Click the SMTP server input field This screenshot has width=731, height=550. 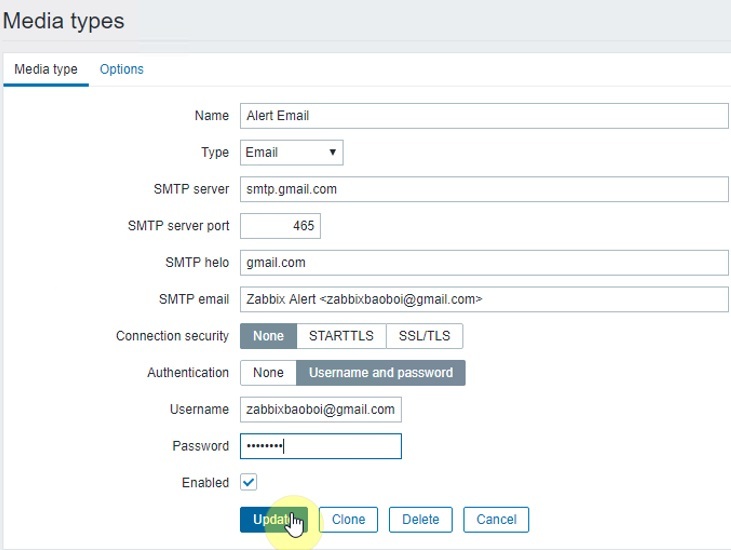click(x=484, y=189)
